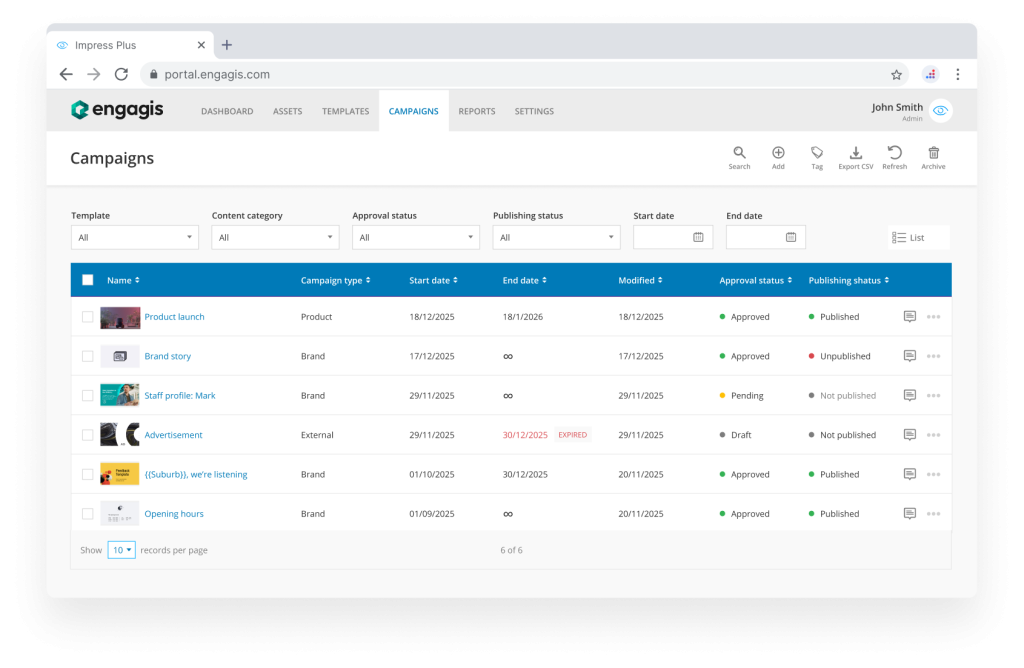Sort the table by the Modified column
Viewport: 1024px width, 668px height.
(x=639, y=281)
